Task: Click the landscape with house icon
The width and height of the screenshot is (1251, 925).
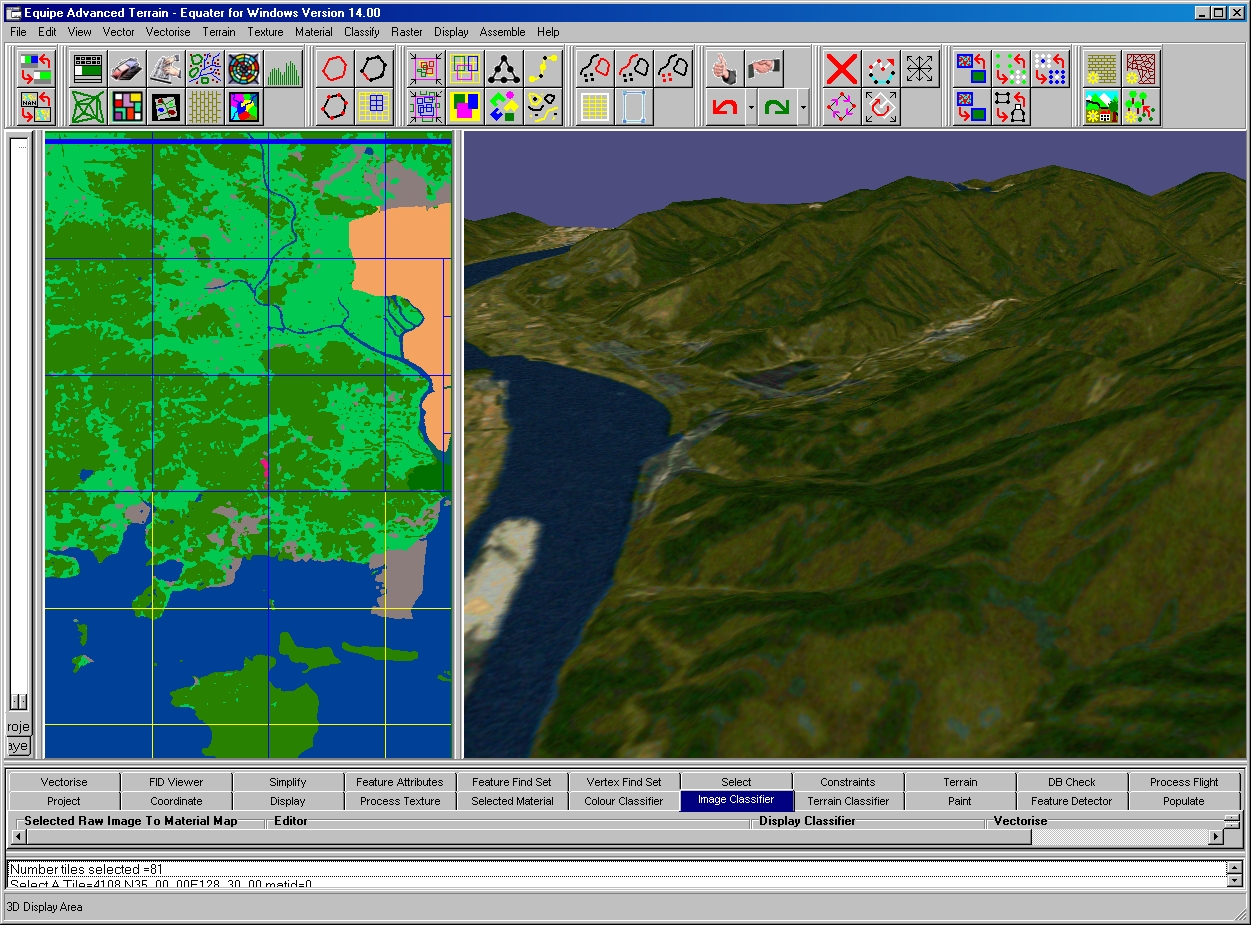Action: [1101, 106]
